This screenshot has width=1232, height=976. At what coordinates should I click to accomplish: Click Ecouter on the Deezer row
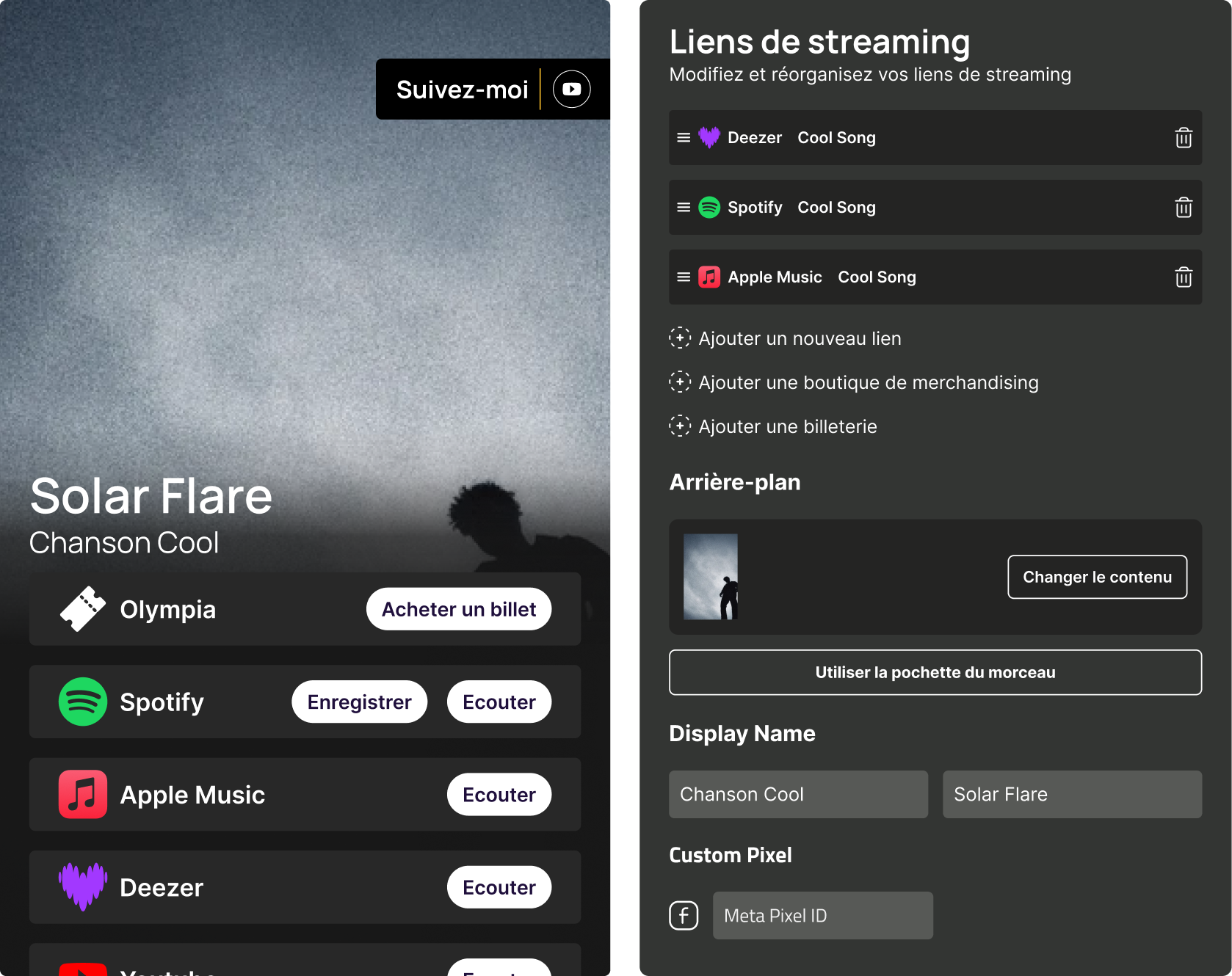coord(499,887)
